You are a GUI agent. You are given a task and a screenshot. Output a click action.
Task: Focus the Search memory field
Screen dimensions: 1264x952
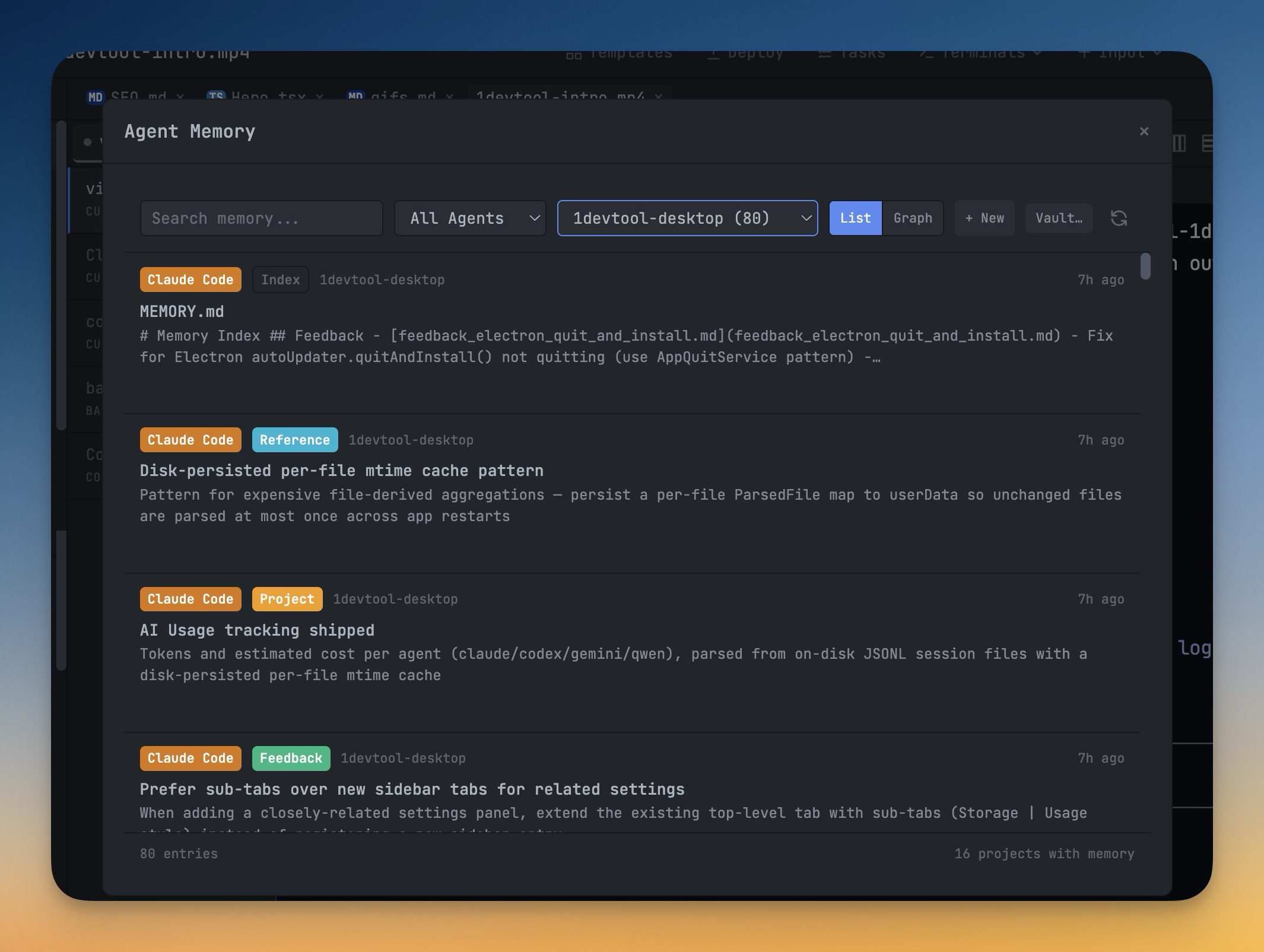[x=261, y=218]
